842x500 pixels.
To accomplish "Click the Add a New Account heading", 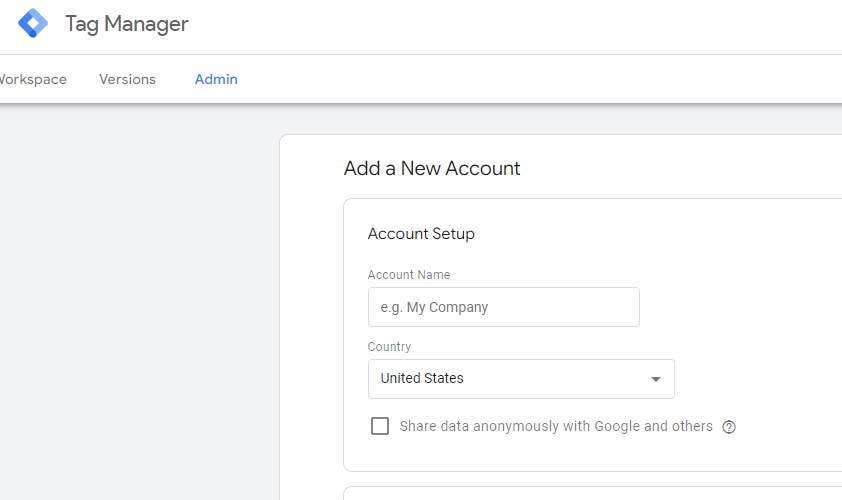I will pos(432,169).
